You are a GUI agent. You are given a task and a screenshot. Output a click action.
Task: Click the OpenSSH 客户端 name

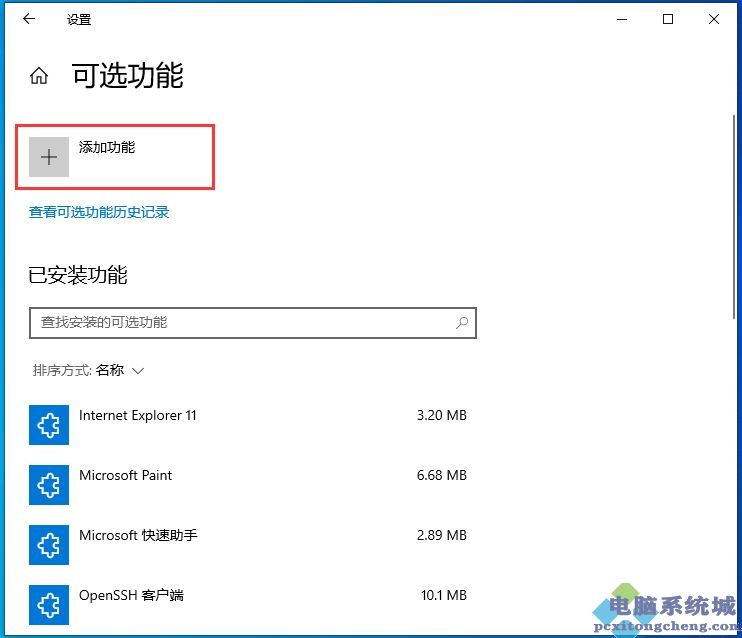tap(131, 595)
